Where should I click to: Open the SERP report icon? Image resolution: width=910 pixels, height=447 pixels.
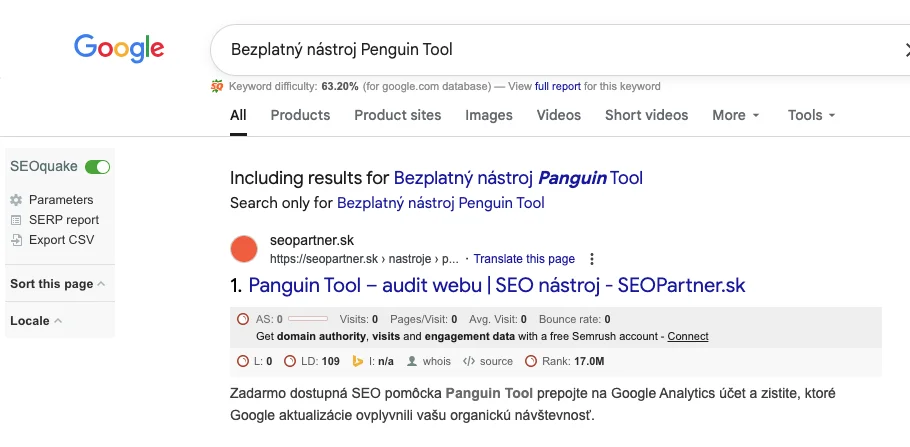16,220
